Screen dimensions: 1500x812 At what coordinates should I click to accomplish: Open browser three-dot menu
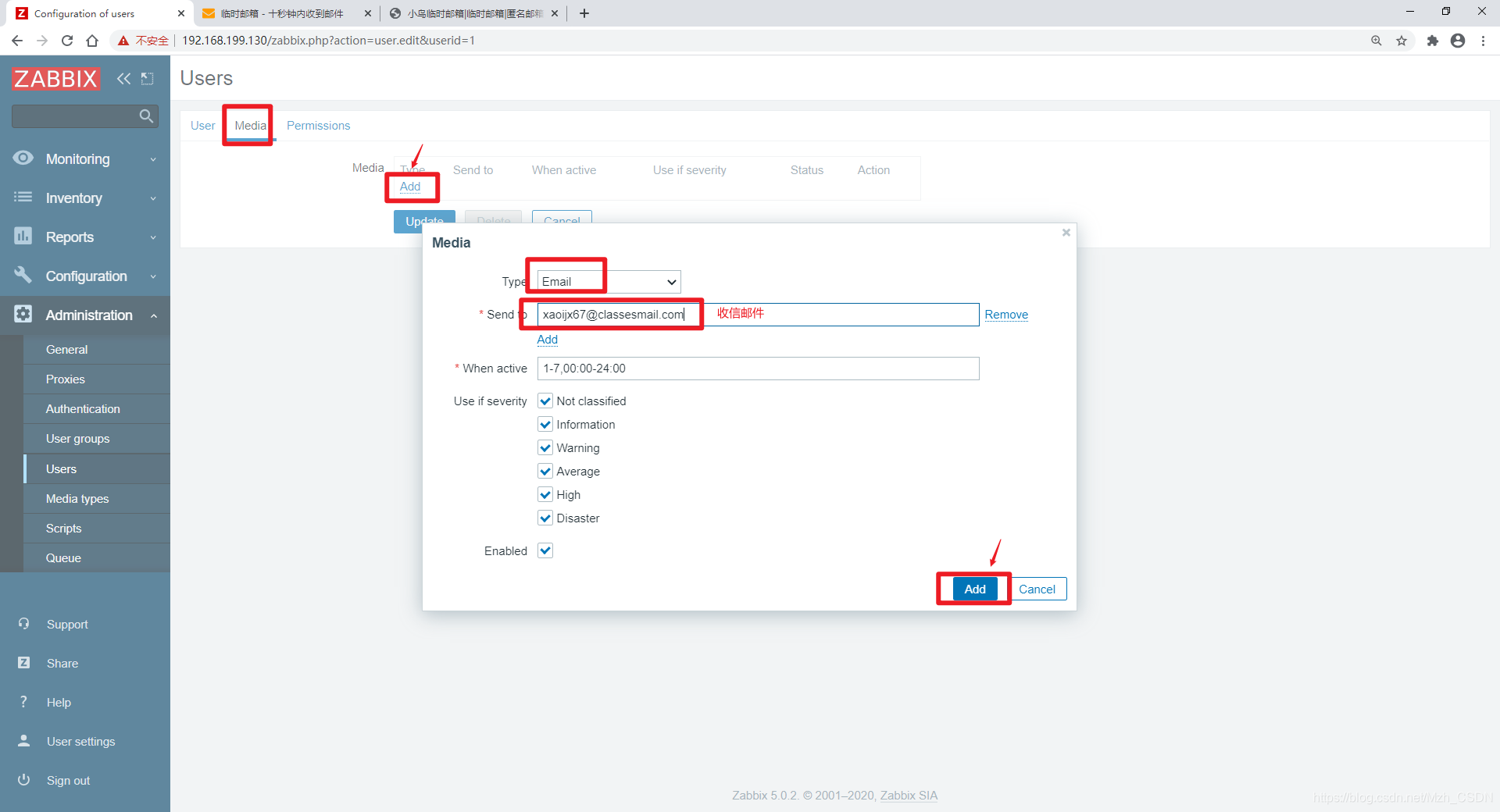coord(1483,41)
